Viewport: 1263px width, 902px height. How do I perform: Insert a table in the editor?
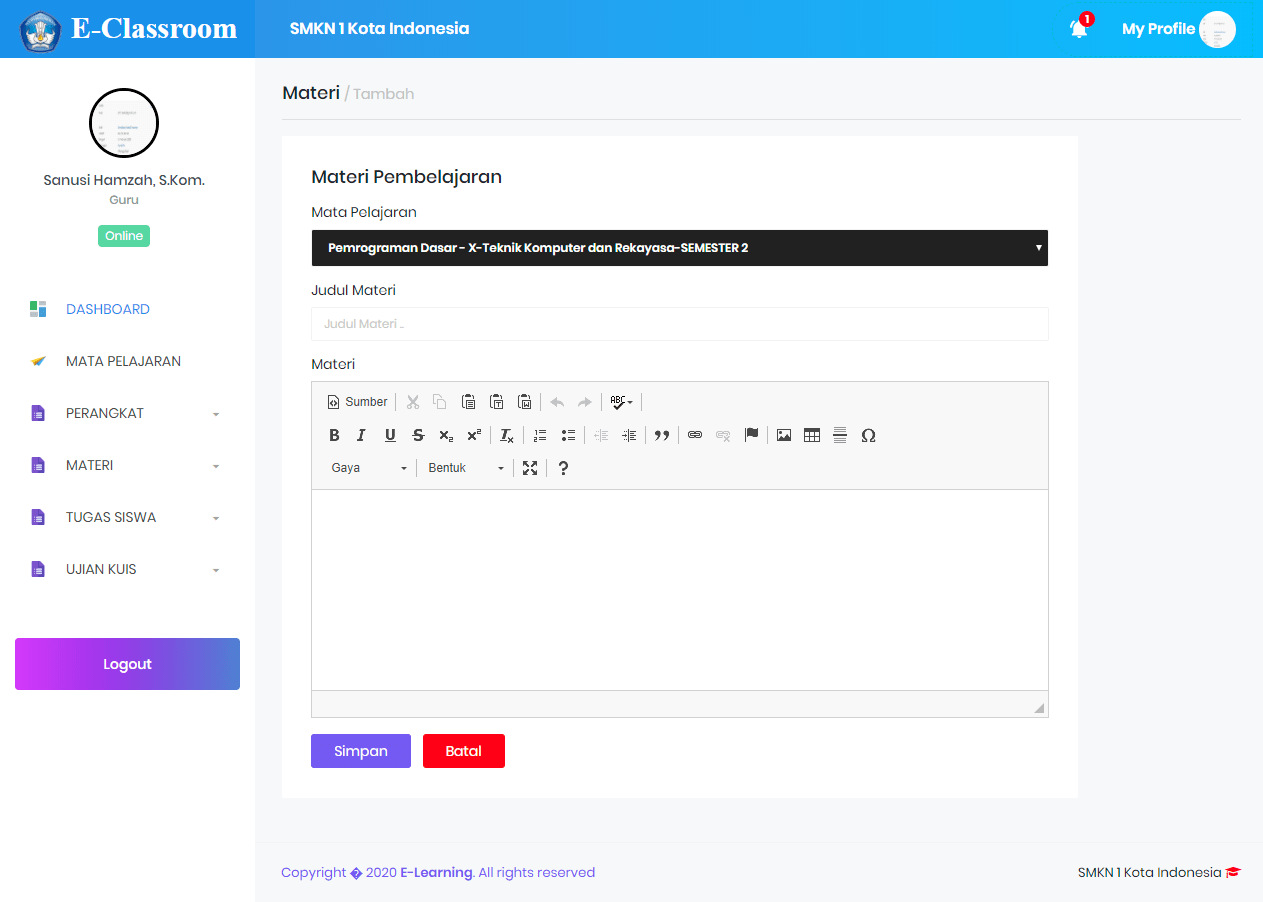(x=811, y=435)
